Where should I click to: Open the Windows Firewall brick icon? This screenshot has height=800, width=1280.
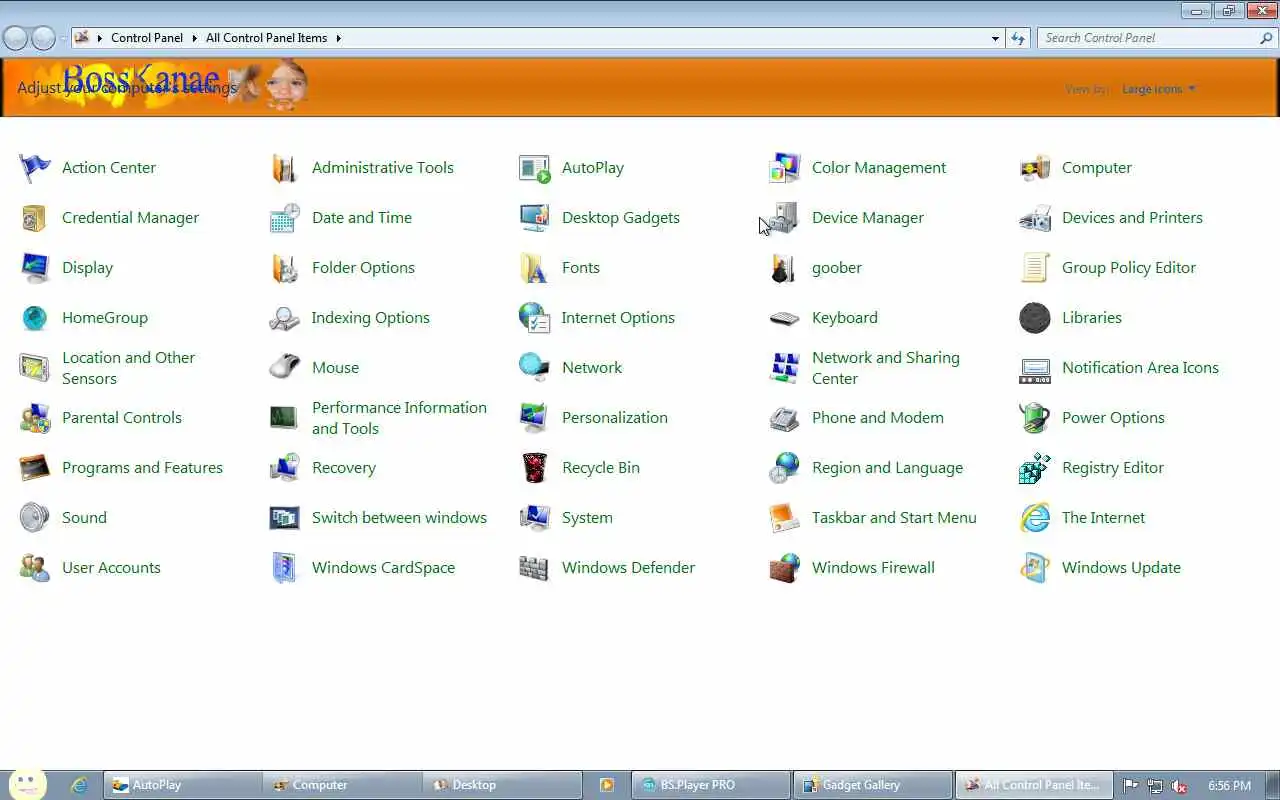point(785,568)
